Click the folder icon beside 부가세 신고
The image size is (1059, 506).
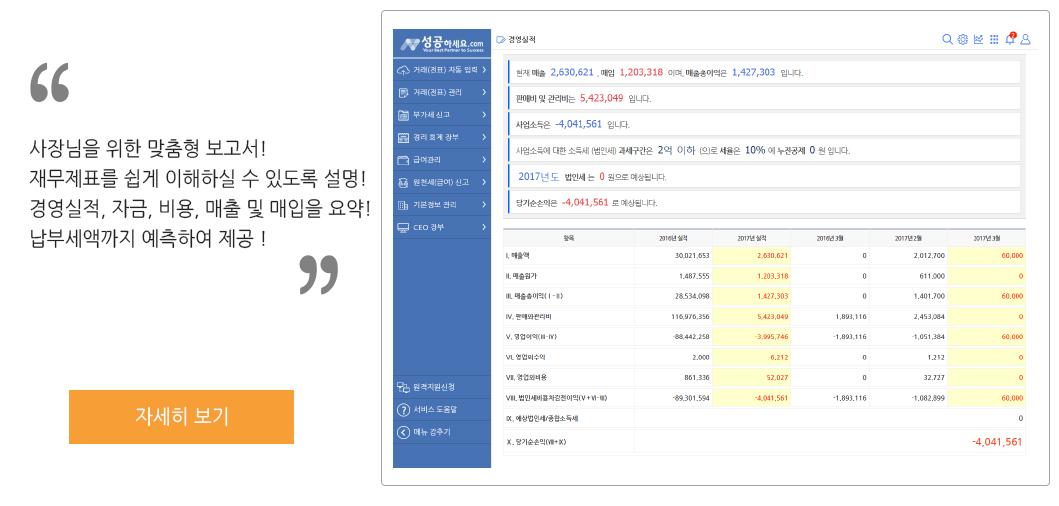(403, 114)
